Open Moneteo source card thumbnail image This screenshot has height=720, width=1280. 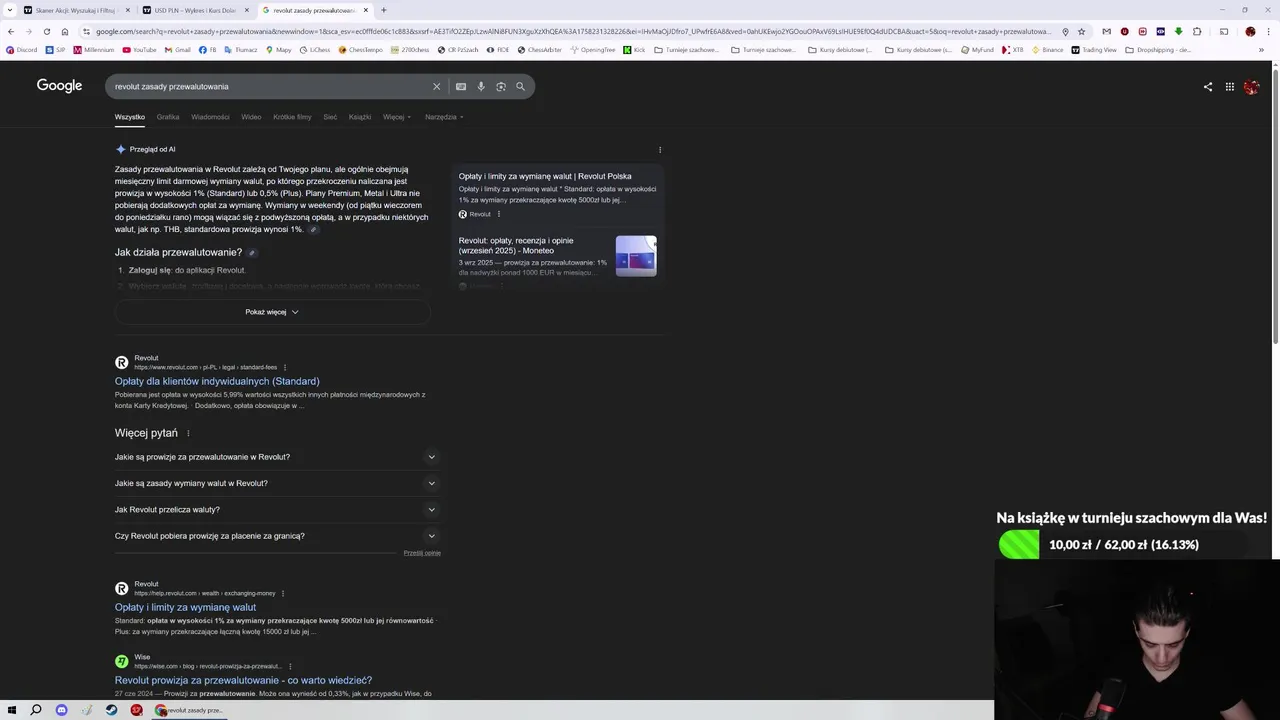coord(636,256)
